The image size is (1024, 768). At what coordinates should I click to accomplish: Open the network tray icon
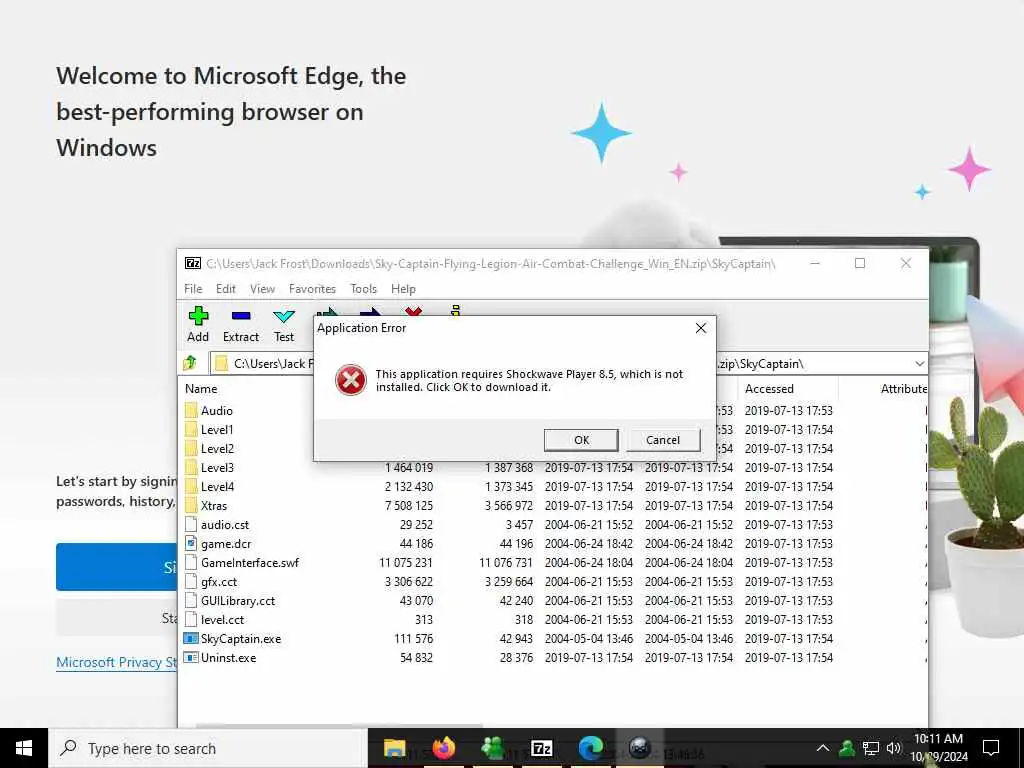(x=871, y=748)
